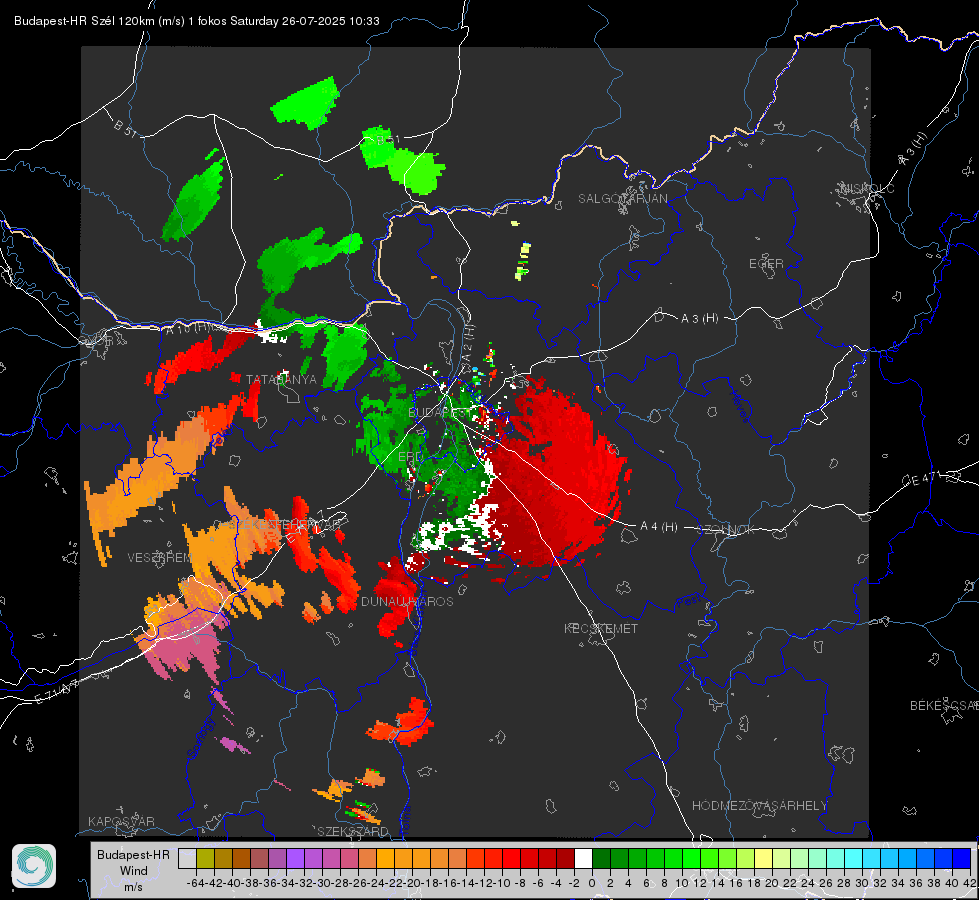Click the deep blue swatch between 40 and 42
The image size is (979, 900).
point(962,858)
